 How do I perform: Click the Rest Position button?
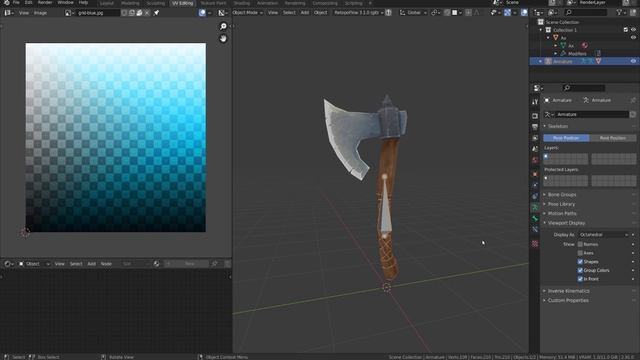613,138
